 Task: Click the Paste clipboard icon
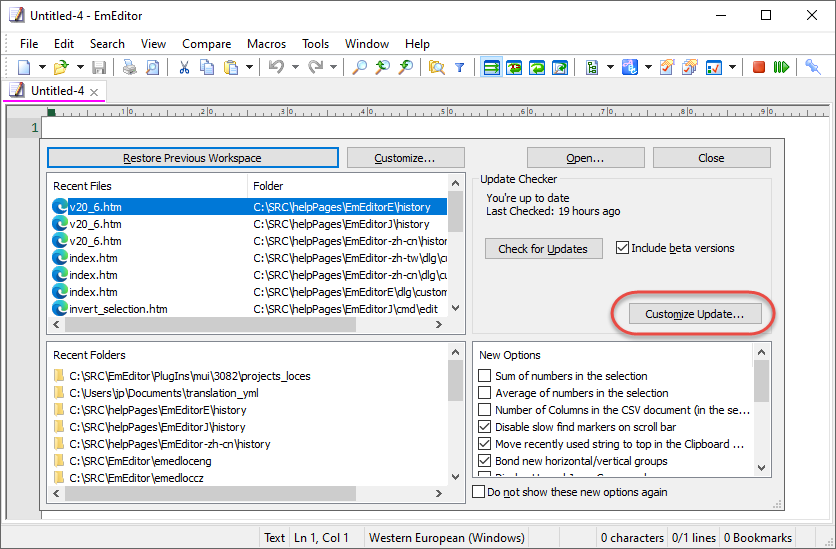[x=231, y=68]
